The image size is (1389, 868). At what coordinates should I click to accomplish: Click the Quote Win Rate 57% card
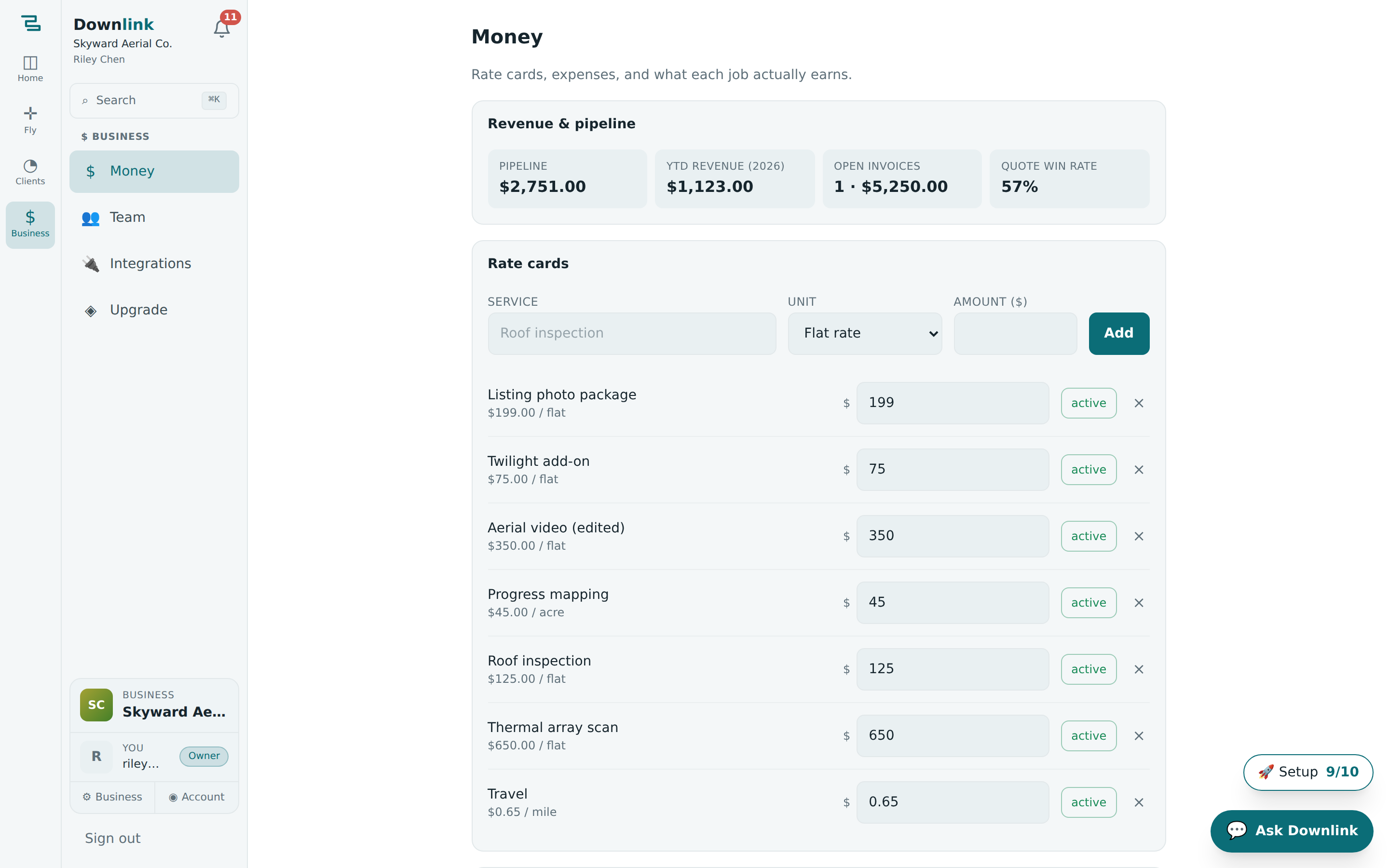pyautogui.click(x=1069, y=178)
